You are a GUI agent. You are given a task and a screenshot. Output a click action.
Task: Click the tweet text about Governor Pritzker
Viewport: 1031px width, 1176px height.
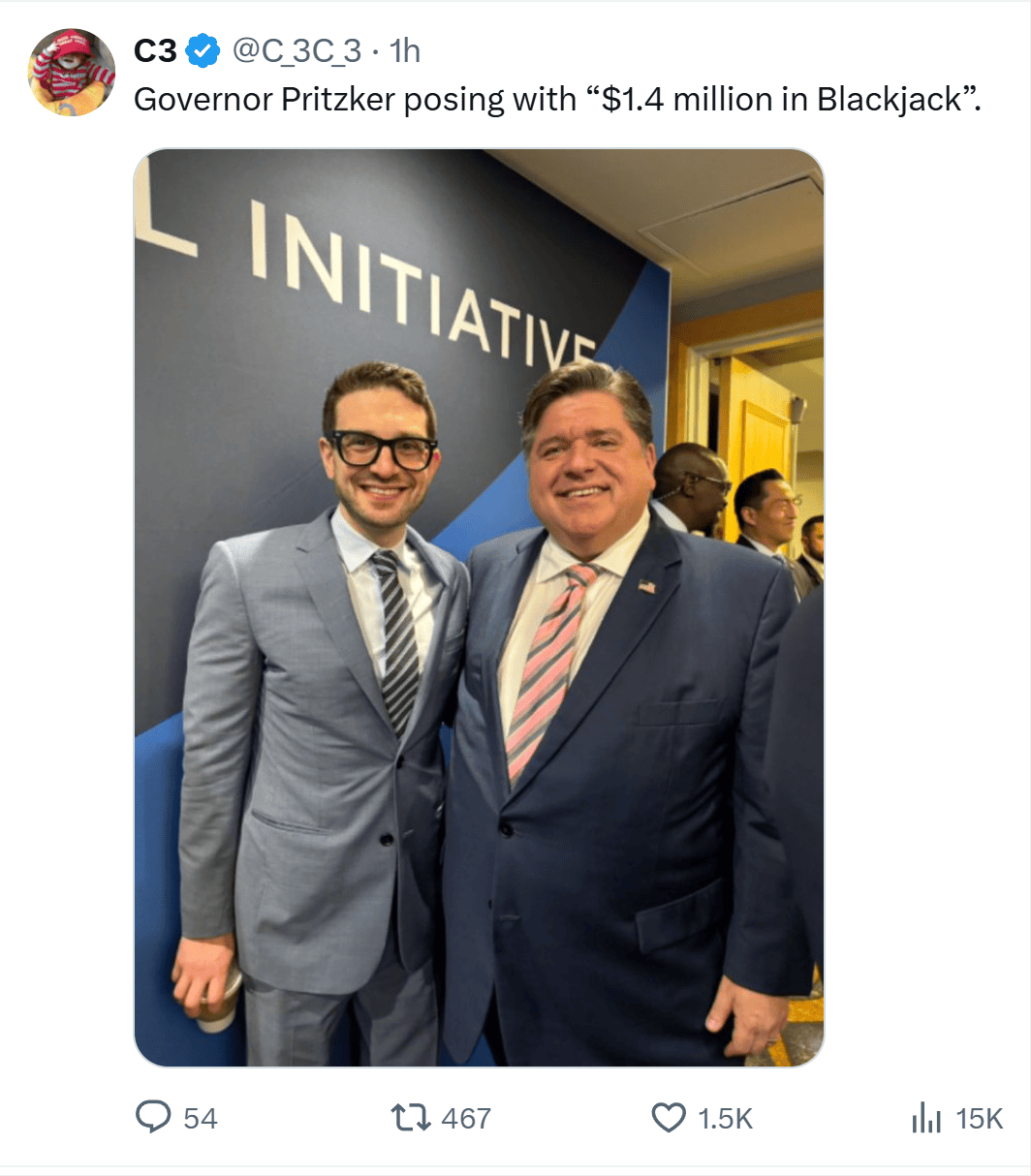[557, 100]
